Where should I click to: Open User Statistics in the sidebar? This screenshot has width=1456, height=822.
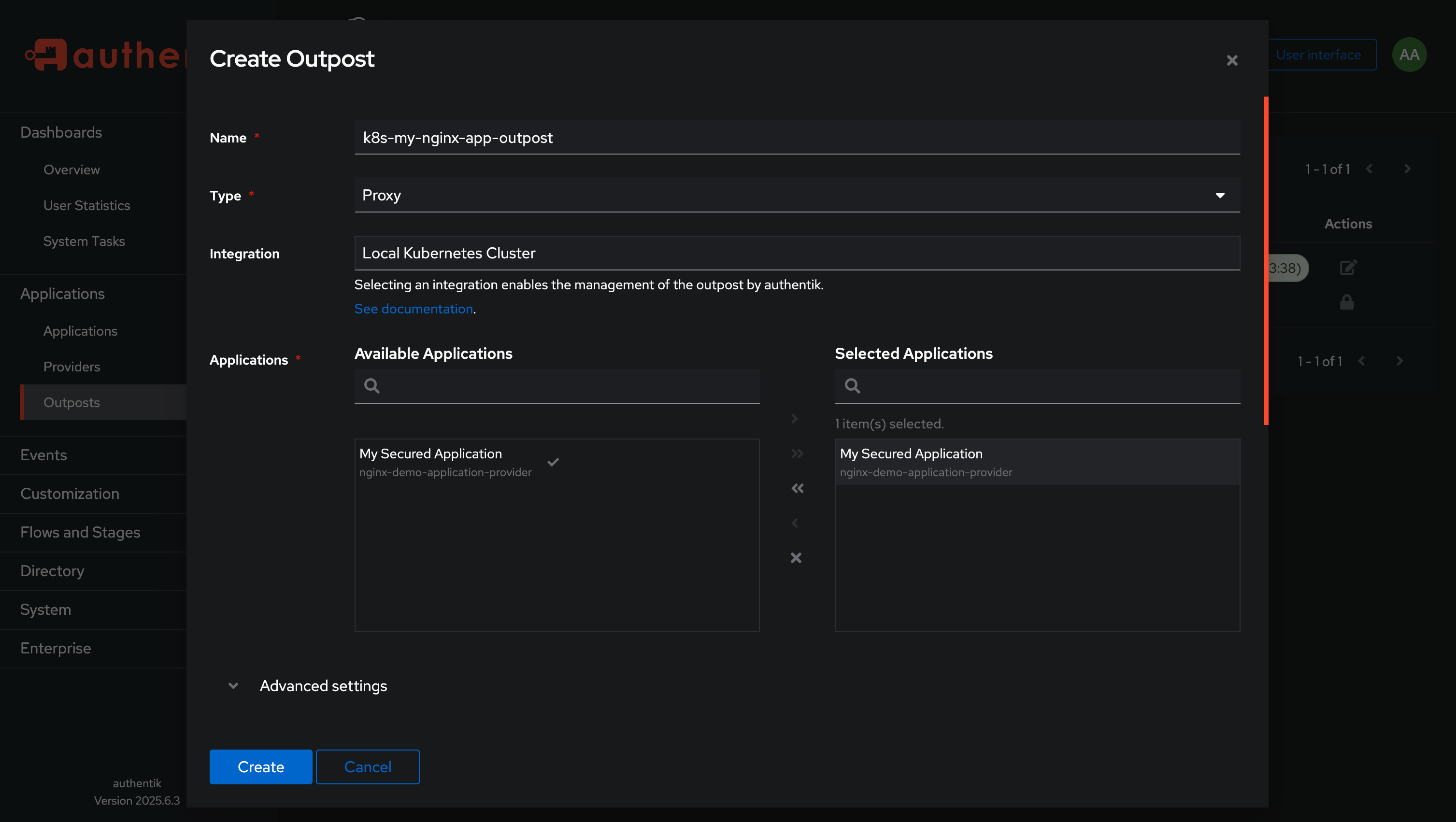(x=86, y=205)
